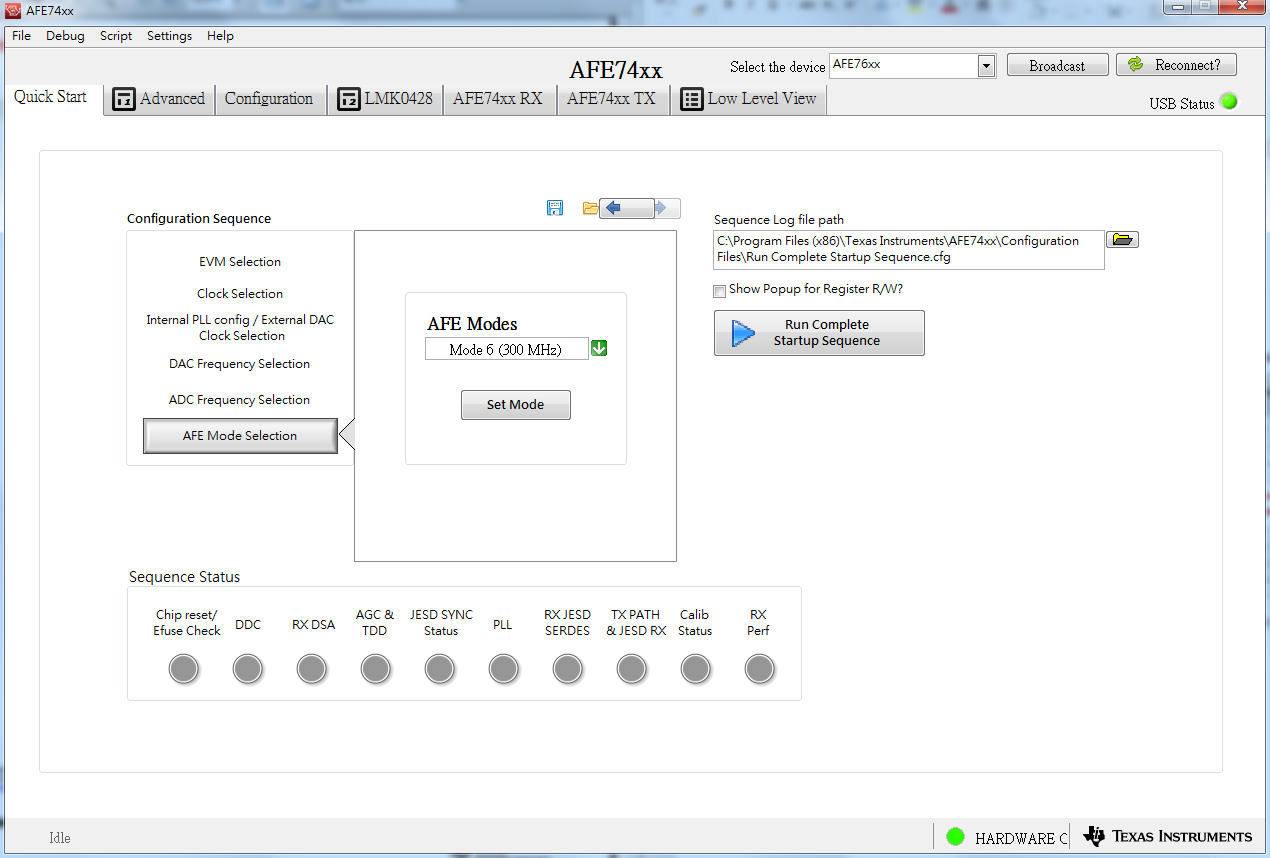The image size is (1270, 858).
Task: Open the Debug menu
Action: pyautogui.click(x=65, y=36)
